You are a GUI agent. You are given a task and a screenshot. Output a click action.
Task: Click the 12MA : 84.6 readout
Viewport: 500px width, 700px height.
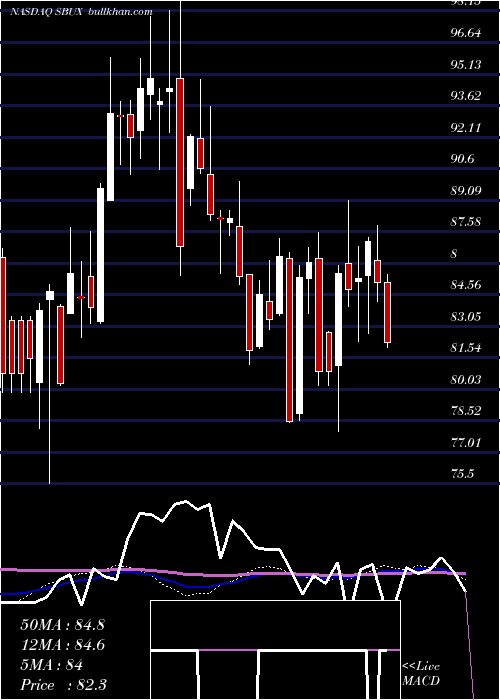coord(62,645)
